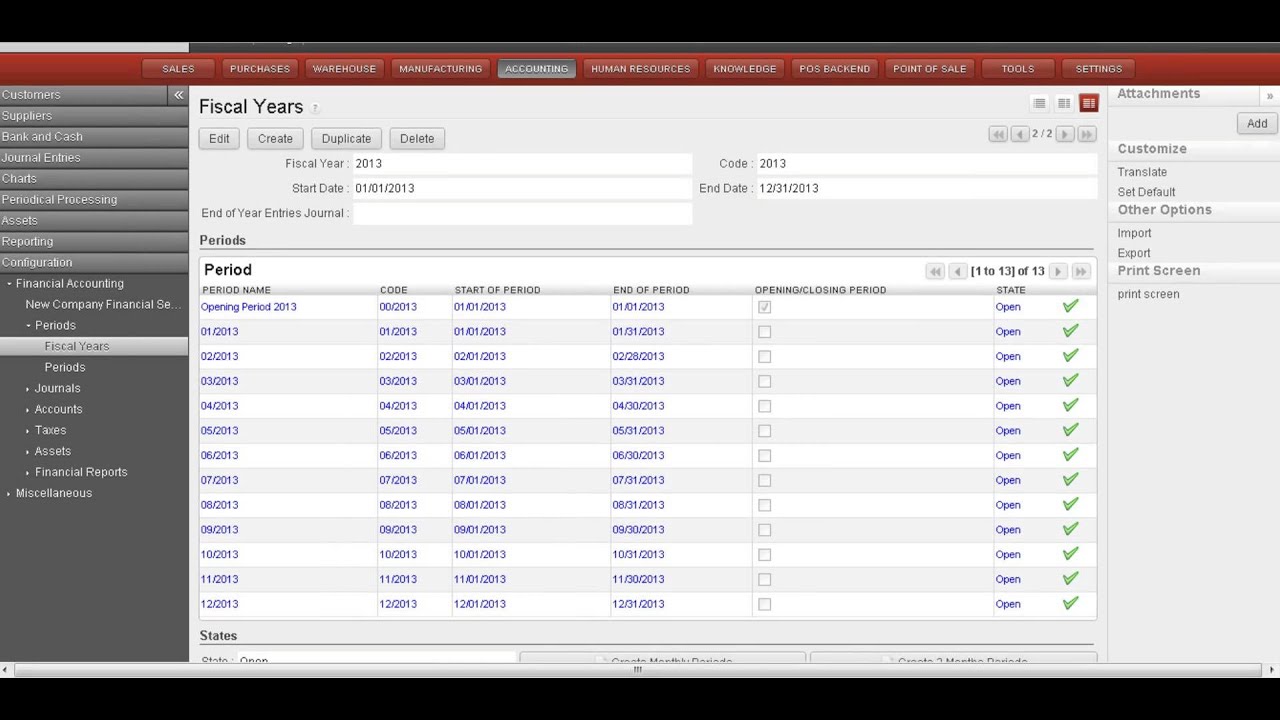Image resolution: width=1280 pixels, height=720 pixels.
Task: Click Edit button for fiscal year
Action: pos(219,139)
